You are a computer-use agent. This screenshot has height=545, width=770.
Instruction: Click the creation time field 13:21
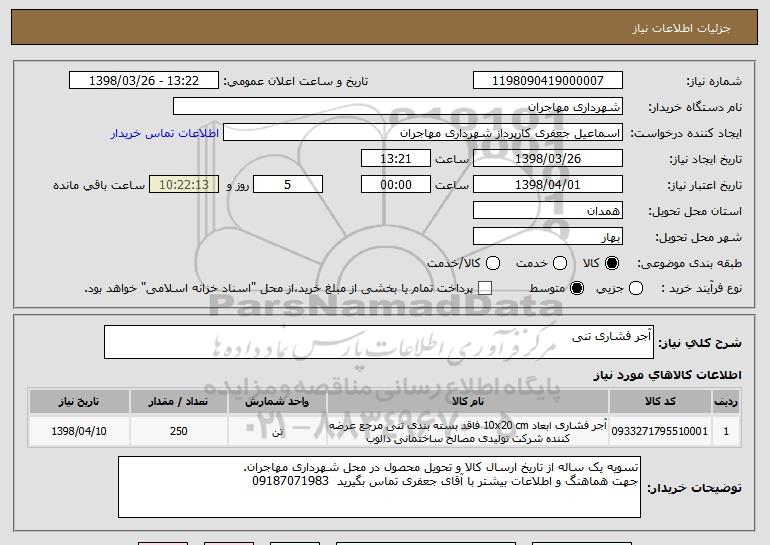pos(396,159)
